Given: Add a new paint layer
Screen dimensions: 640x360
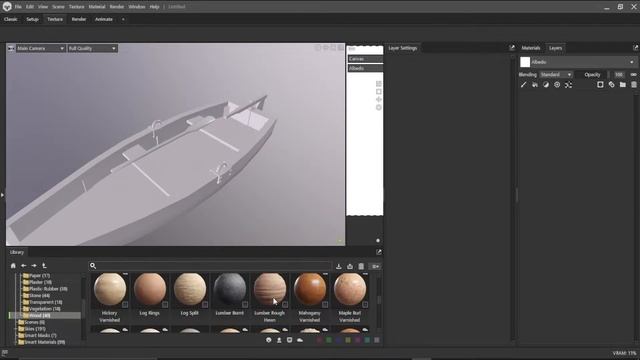Looking at the screenshot, I should point(524,84).
